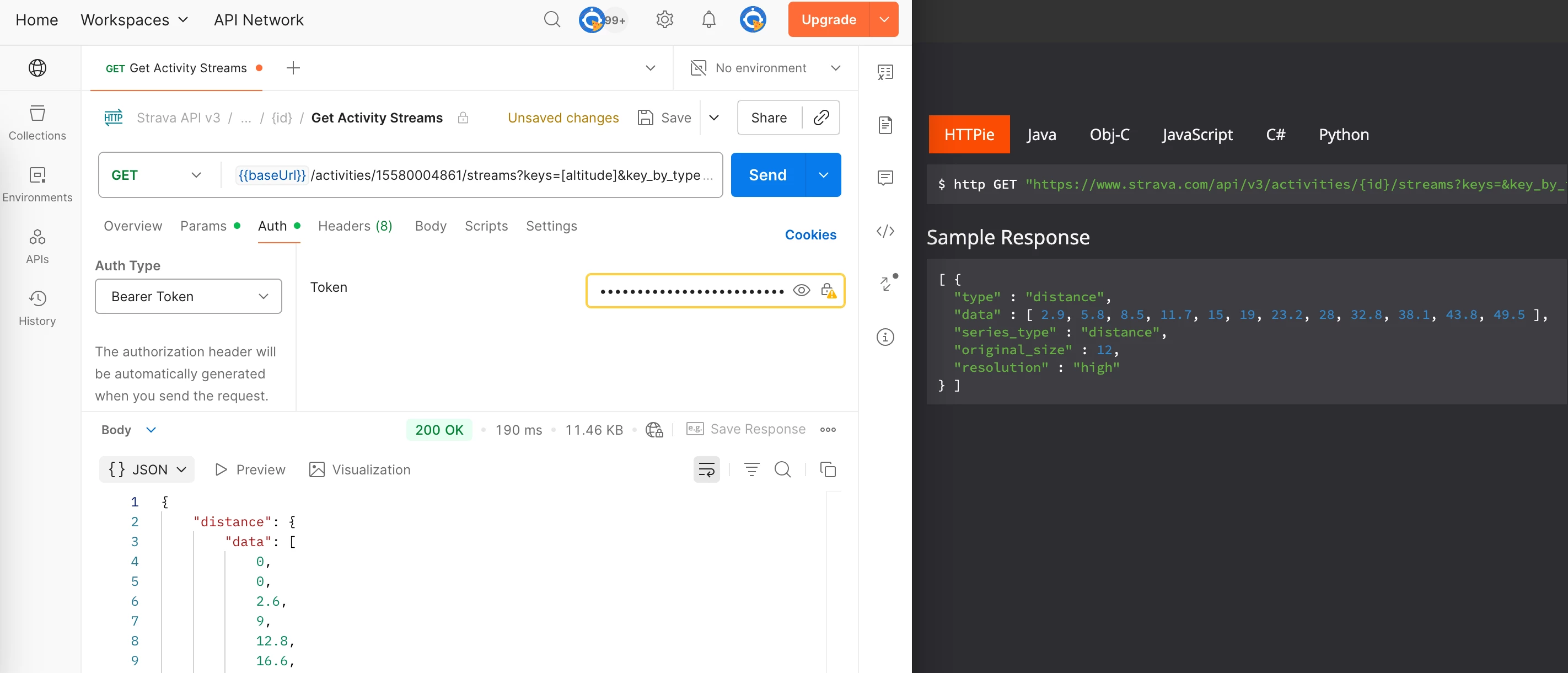Add a new request tab with plus icon
The height and width of the screenshot is (673, 1568).
coord(293,68)
